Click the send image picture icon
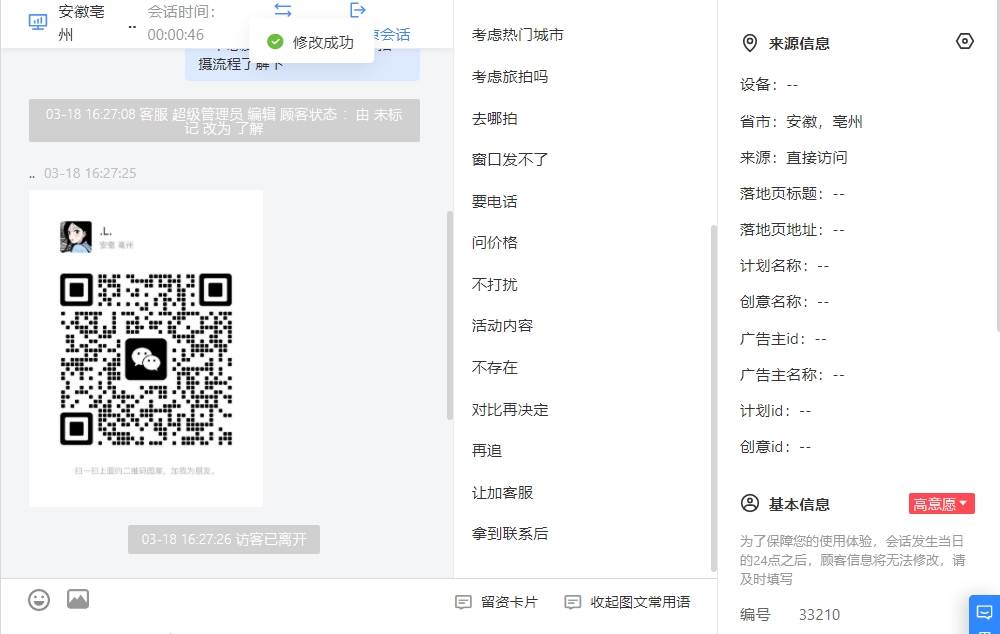Image resolution: width=1000 pixels, height=634 pixels. point(78,599)
